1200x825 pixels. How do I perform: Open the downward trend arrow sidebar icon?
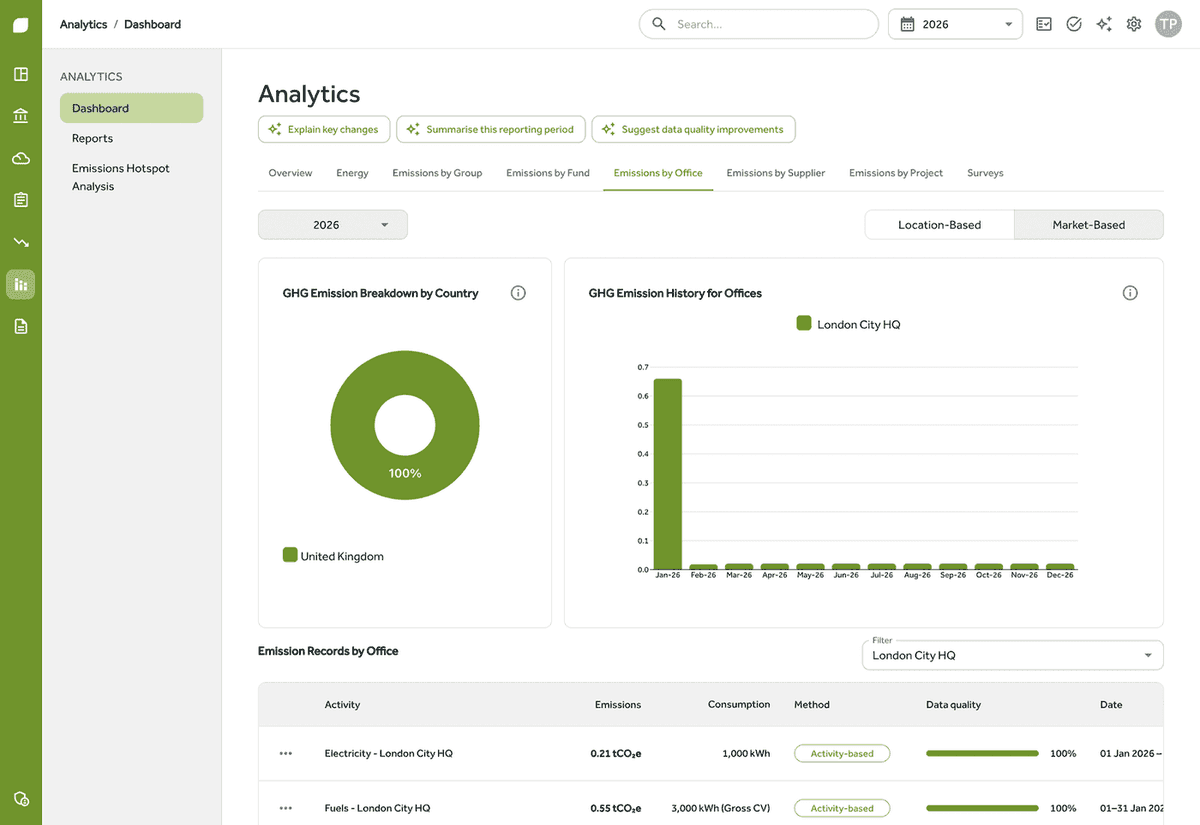pos(21,242)
